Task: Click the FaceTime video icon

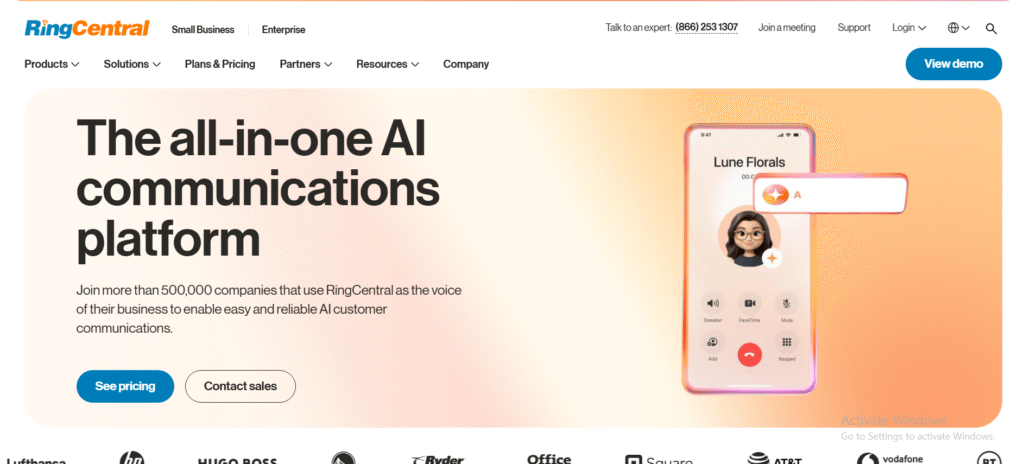Action: tap(749, 303)
